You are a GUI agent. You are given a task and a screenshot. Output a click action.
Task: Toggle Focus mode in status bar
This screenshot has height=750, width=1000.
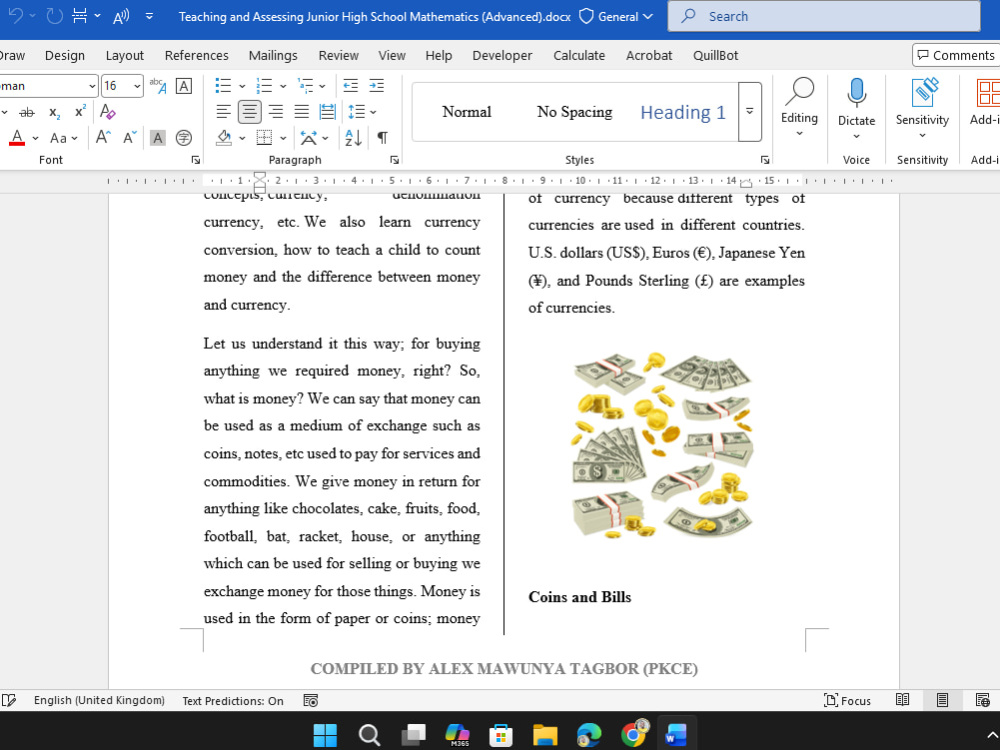click(x=847, y=700)
